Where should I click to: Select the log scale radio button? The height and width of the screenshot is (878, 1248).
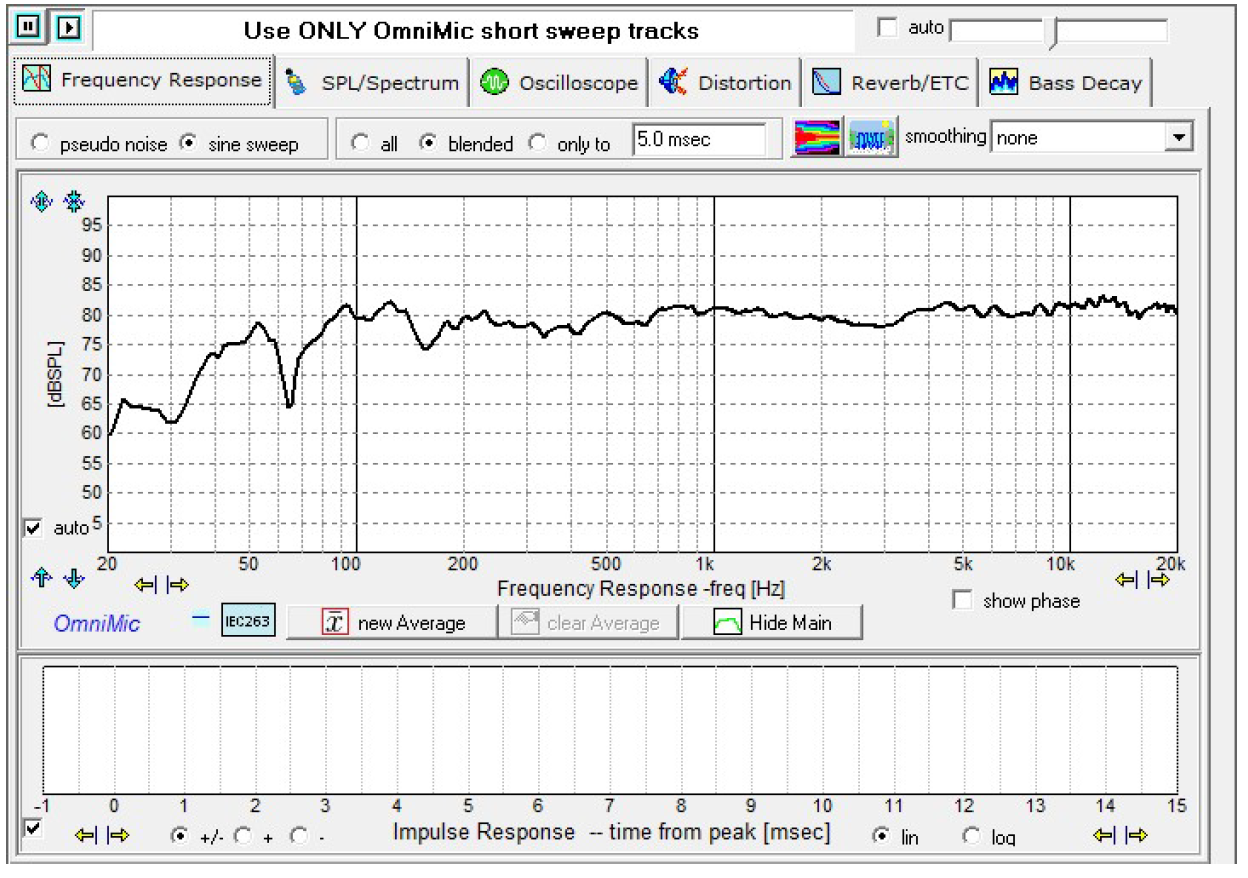pyautogui.click(x=971, y=836)
